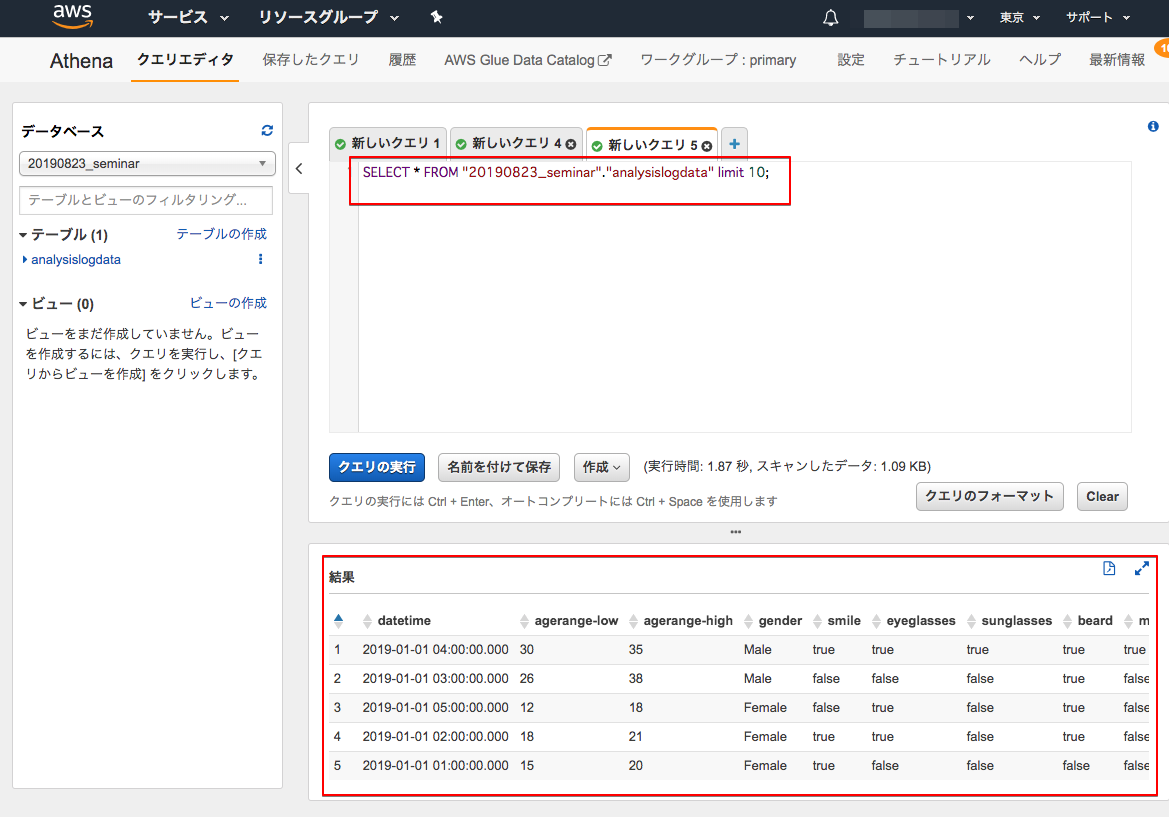
Task: Sort results by smile column
Action: (817, 621)
